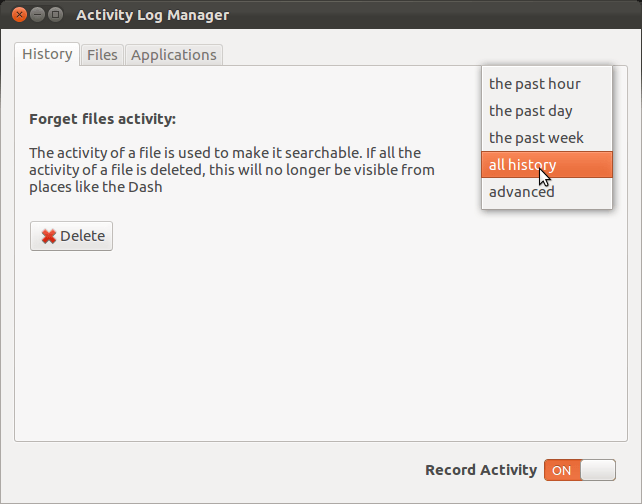Click the "Activity Log Manager" title bar text

coord(152,15)
